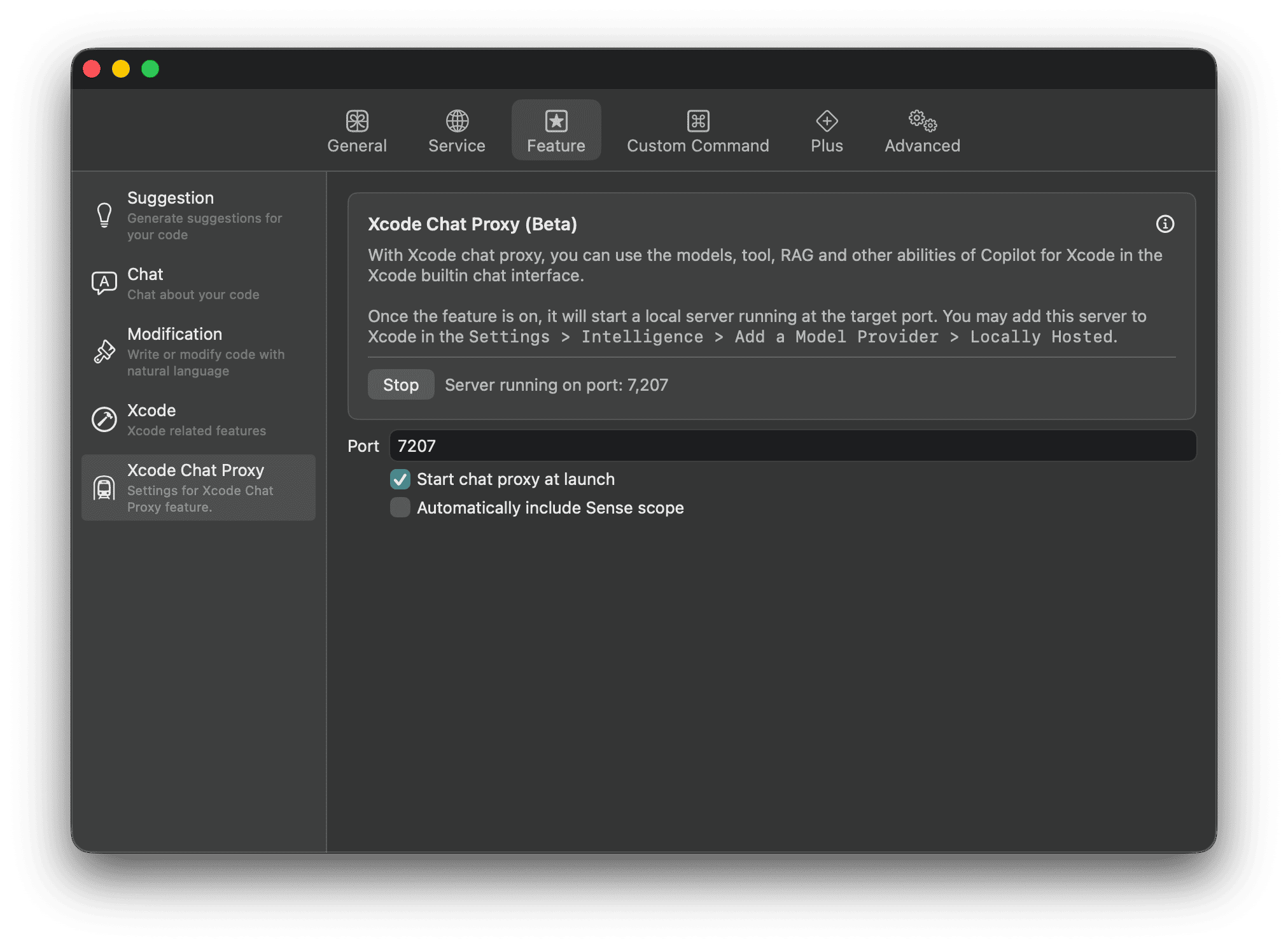Switch to the Service tab
This screenshot has width=1288, height=947.
tap(456, 134)
